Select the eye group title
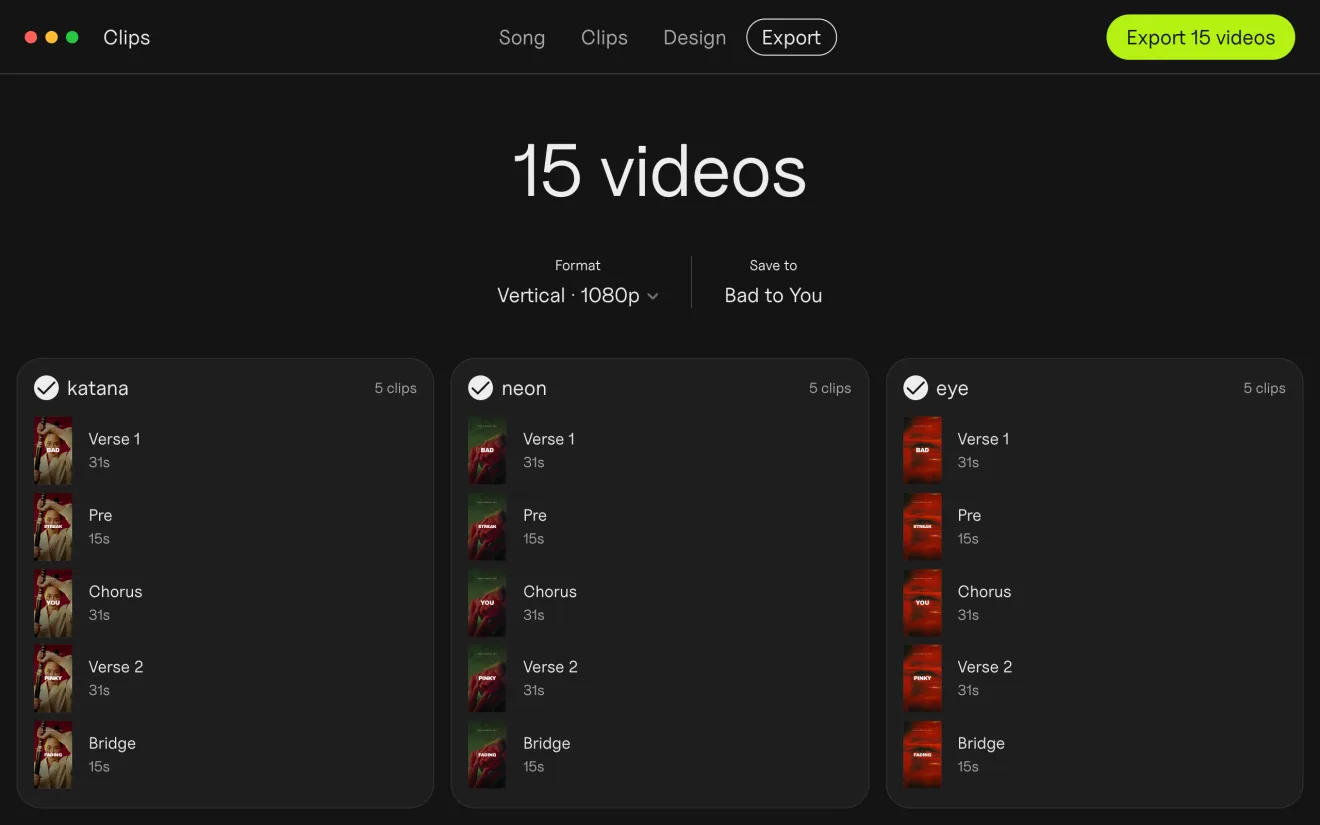Image resolution: width=1320 pixels, height=825 pixels. pyautogui.click(x=952, y=389)
